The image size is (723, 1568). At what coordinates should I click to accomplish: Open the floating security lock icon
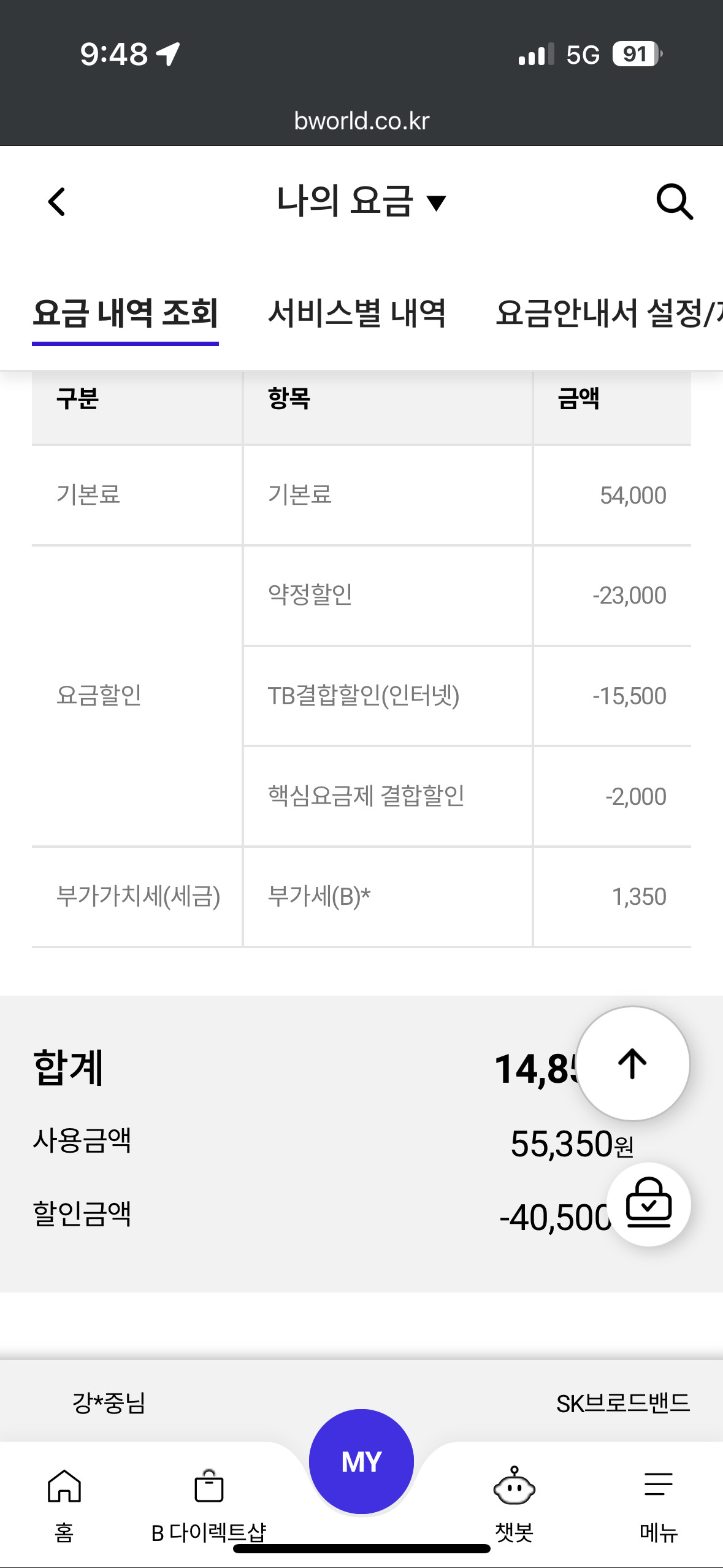point(649,1204)
